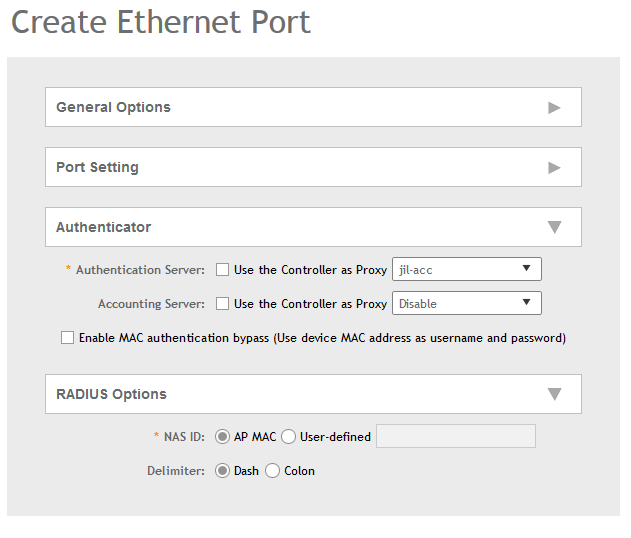Click the Create Ethernet Port page heading
Image resolution: width=631 pixels, height=538 pixels.
pos(161,22)
